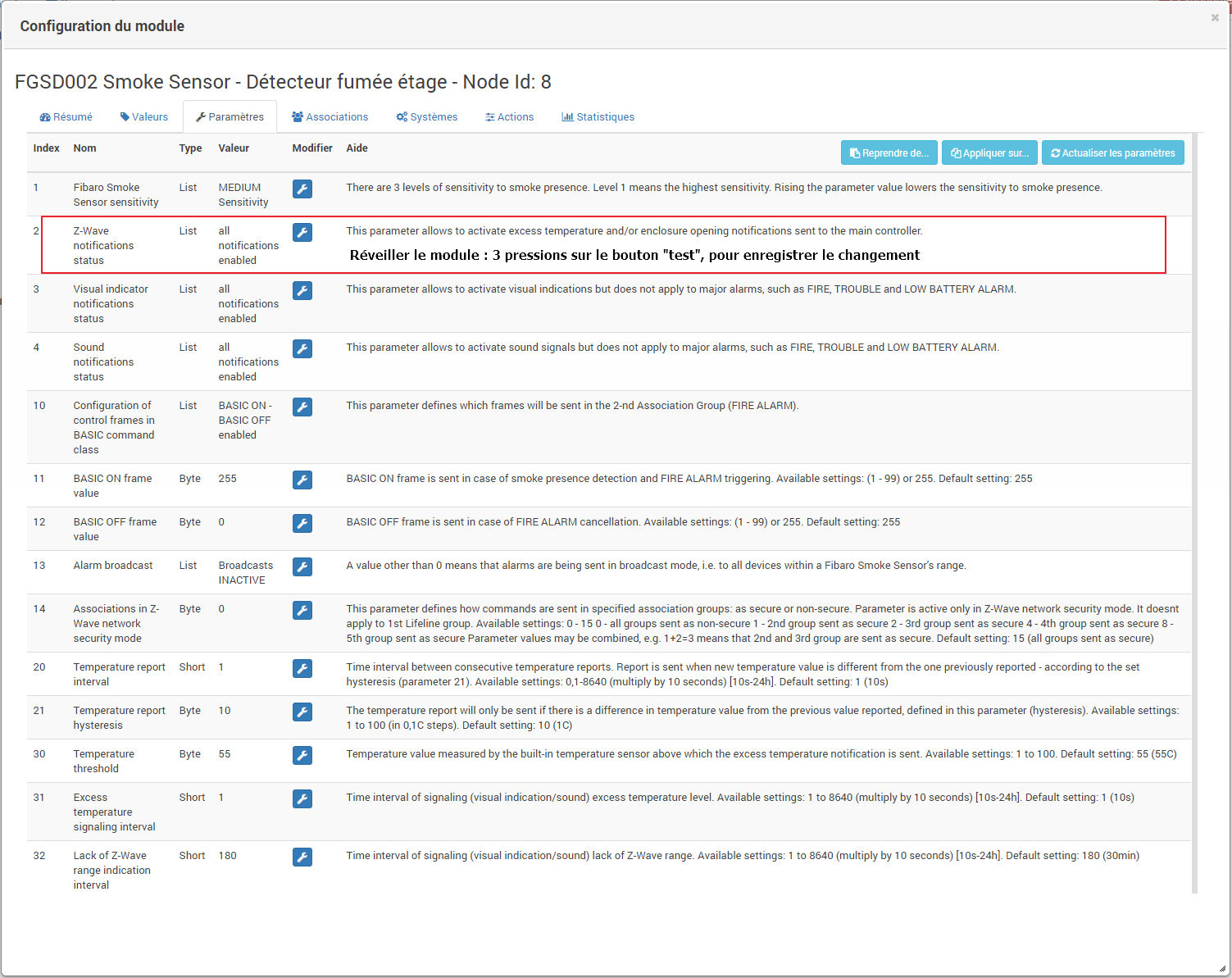1232x978 pixels.
Task: Click 'Configuration of control frames' parameter name
Action: click(x=114, y=428)
